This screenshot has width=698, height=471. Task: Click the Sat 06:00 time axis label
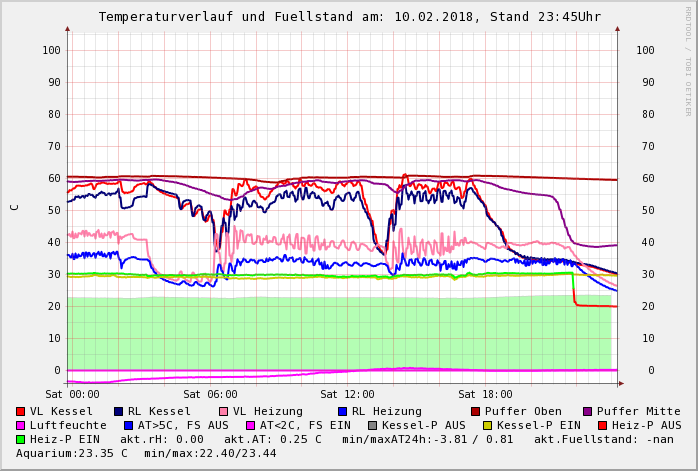(210, 394)
